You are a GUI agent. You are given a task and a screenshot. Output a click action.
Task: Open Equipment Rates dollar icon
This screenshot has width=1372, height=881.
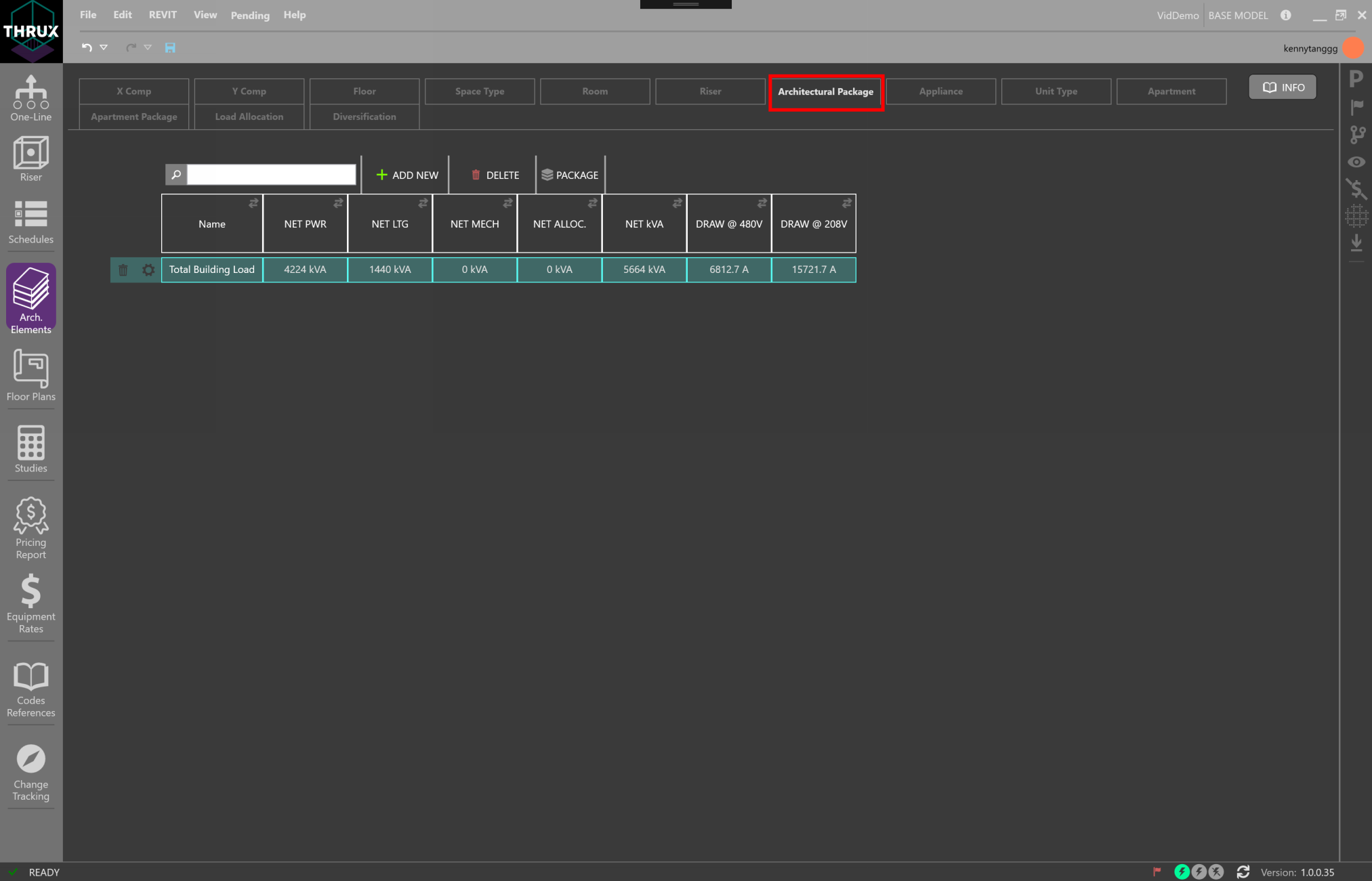[30, 603]
